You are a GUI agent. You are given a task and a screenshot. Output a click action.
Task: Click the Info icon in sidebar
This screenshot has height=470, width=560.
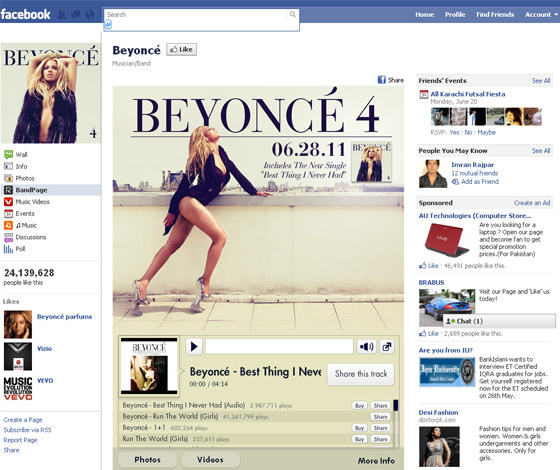tap(8, 166)
